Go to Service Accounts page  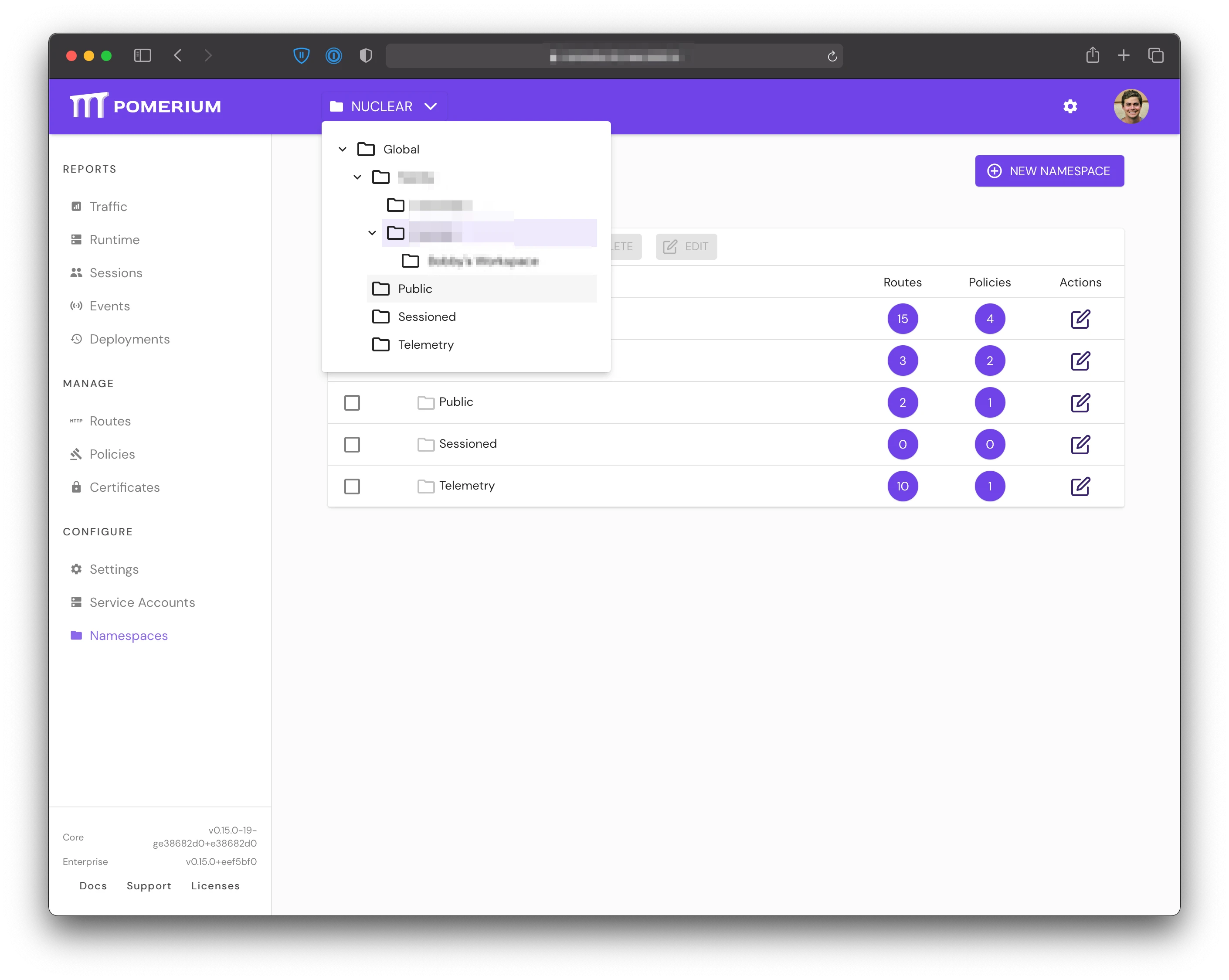(x=142, y=602)
